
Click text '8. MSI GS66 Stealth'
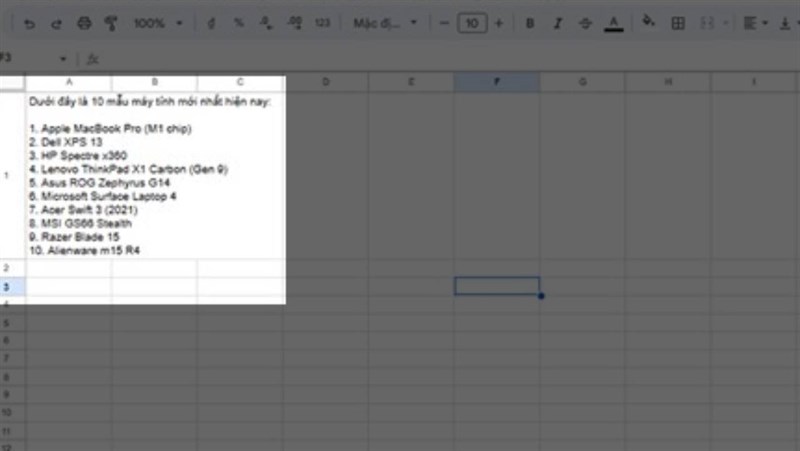click(81, 223)
